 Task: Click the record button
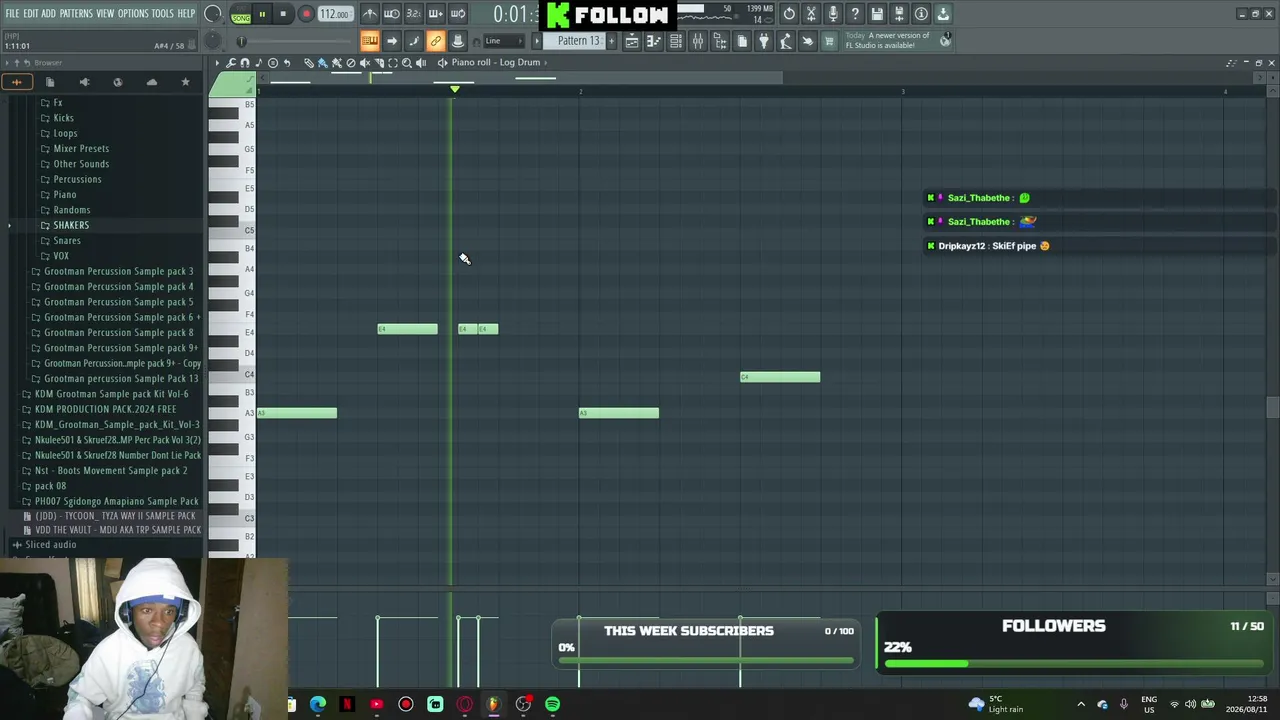(x=306, y=14)
